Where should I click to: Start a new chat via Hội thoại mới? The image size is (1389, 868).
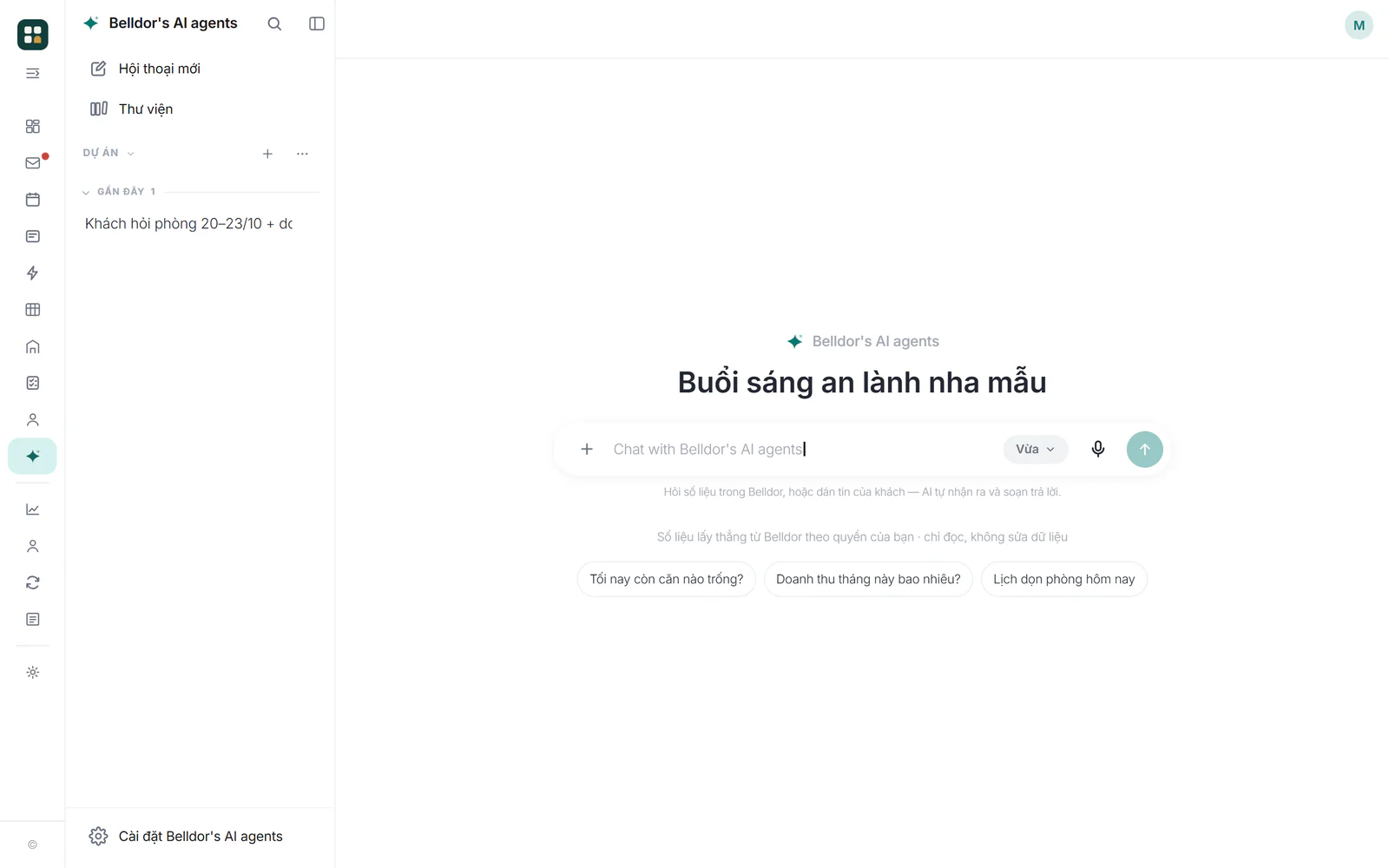pos(146,69)
